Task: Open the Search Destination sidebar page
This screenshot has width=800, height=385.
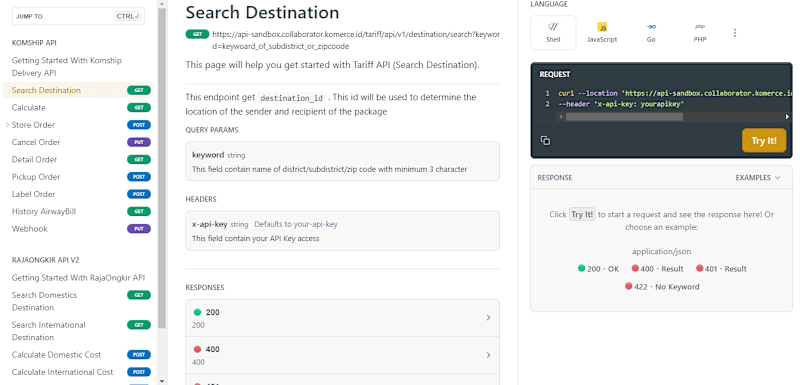Action: click(78, 90)
